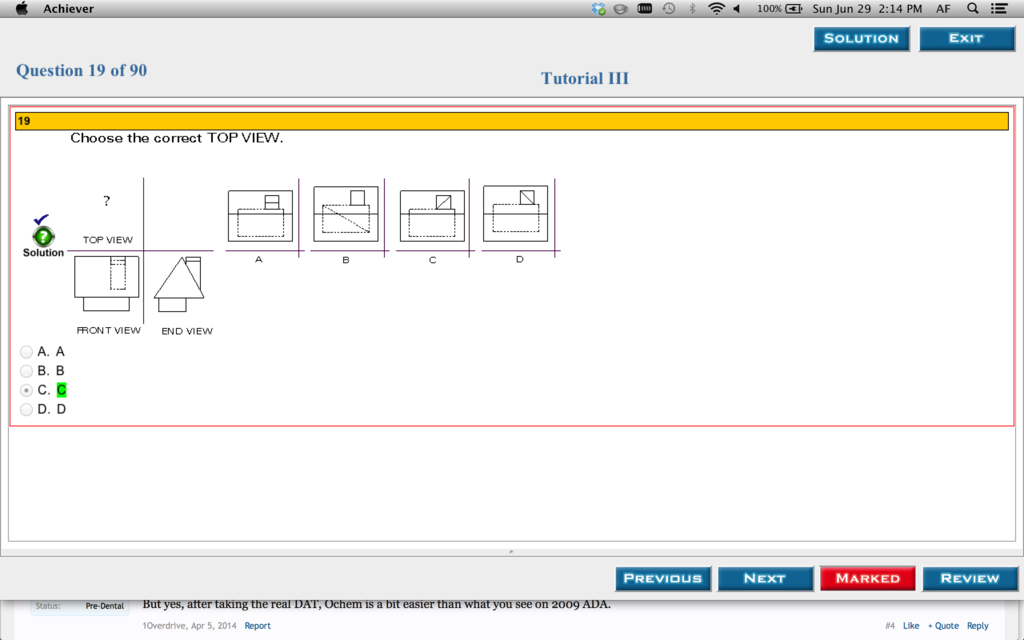Viewport: 1024px width, 640px height.
Task: Click top view drawing option B
Action: pos(346,214)
